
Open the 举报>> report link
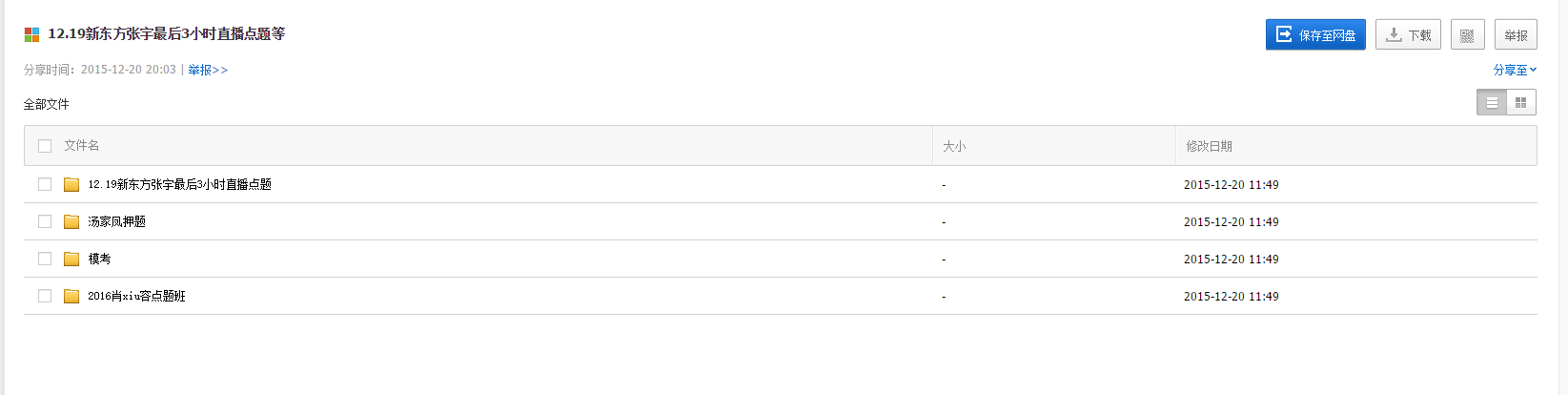208,70
